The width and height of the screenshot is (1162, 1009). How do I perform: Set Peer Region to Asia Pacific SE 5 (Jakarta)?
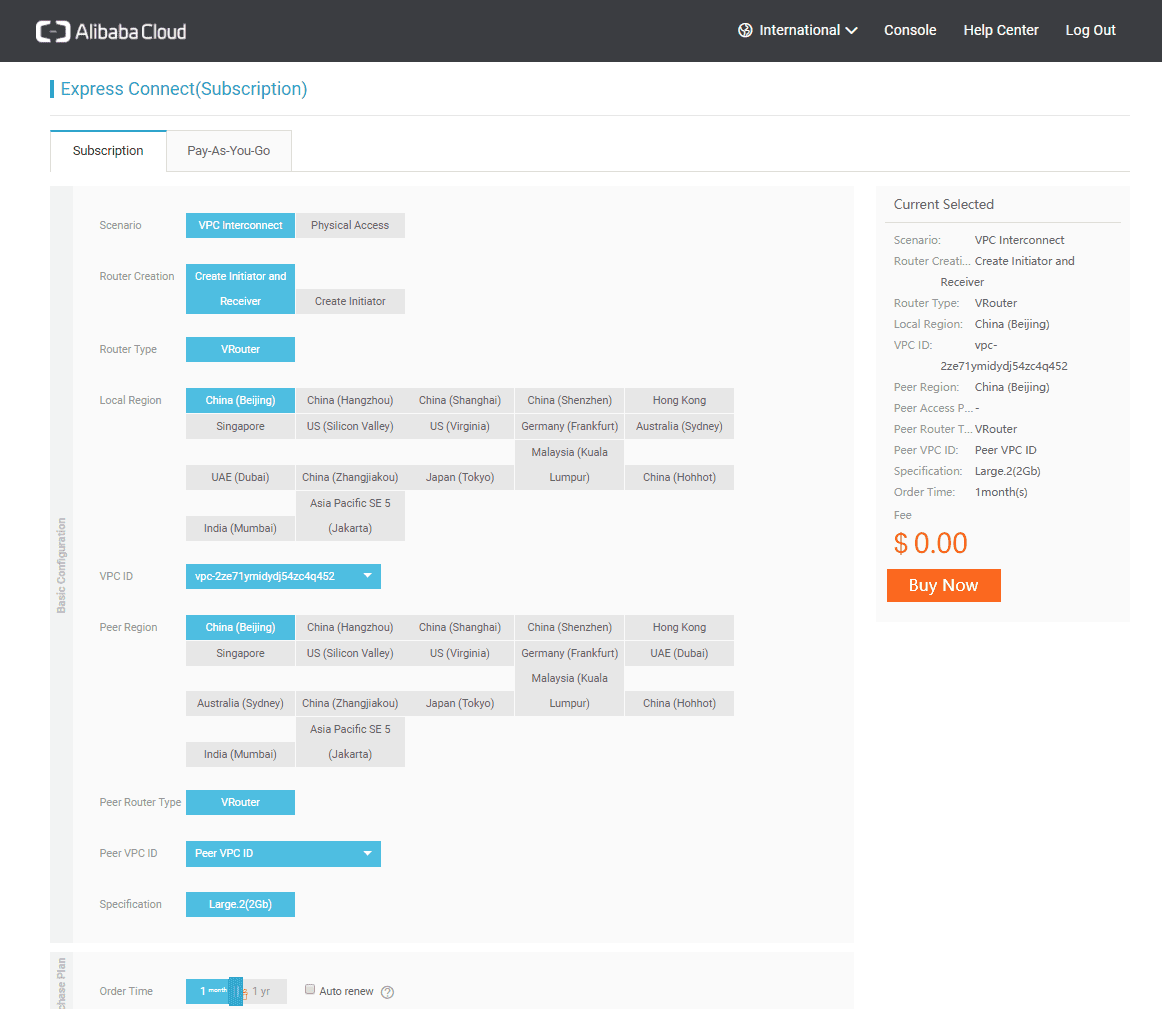[x=350, y=742]
